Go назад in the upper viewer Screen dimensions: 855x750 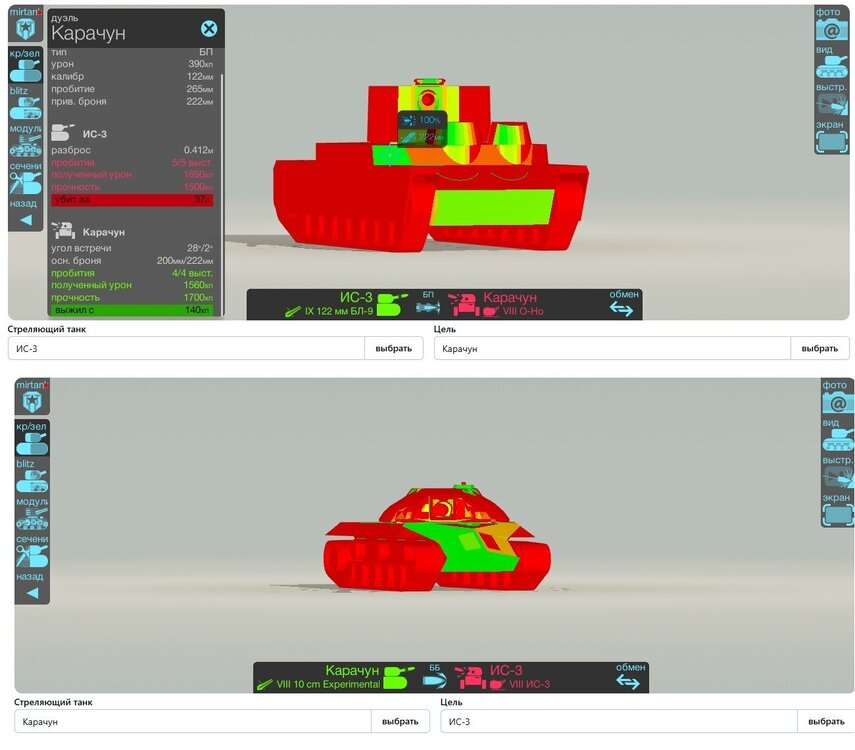coord(25,214)
